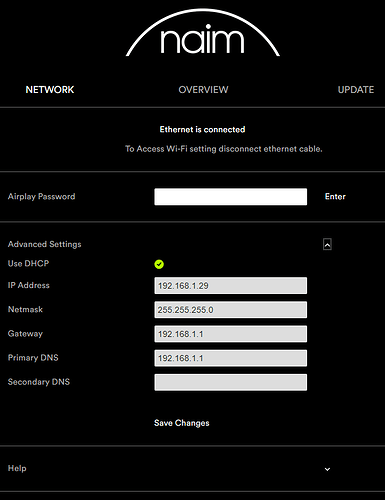
Task: Go to the UPDATE tab
Action: (x=356, y=90)
